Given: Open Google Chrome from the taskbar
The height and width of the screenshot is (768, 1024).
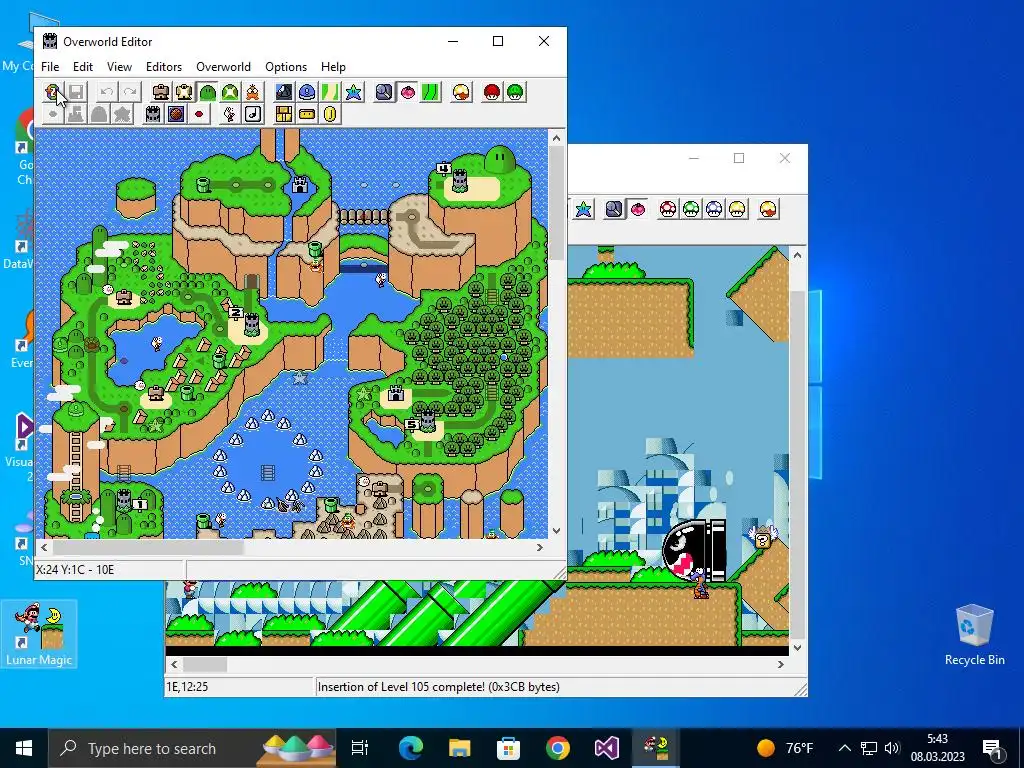Looking at the screenshot, I should tap(558, 748).
